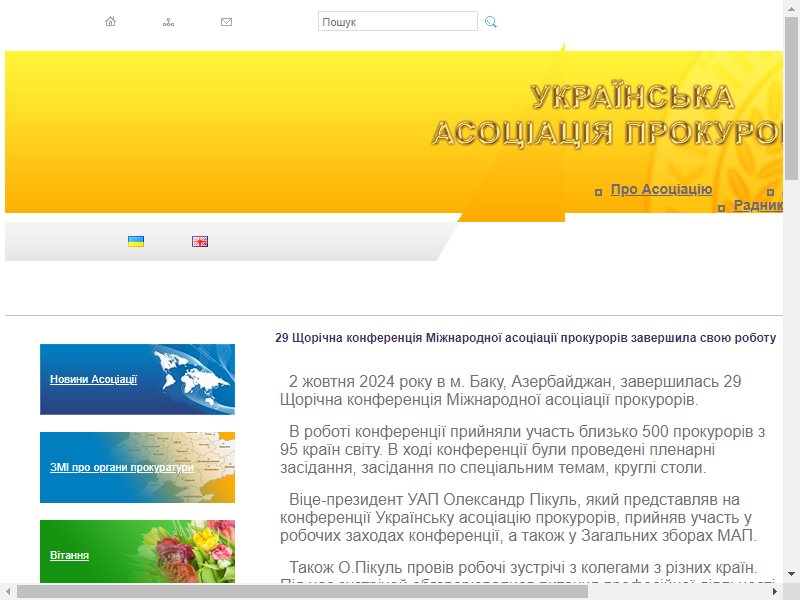Image resolution: width=800 pixels, height=600 pixels.
Task: Click the scroll left arrow
Action: pyautogui.click(x=8, y=592)
